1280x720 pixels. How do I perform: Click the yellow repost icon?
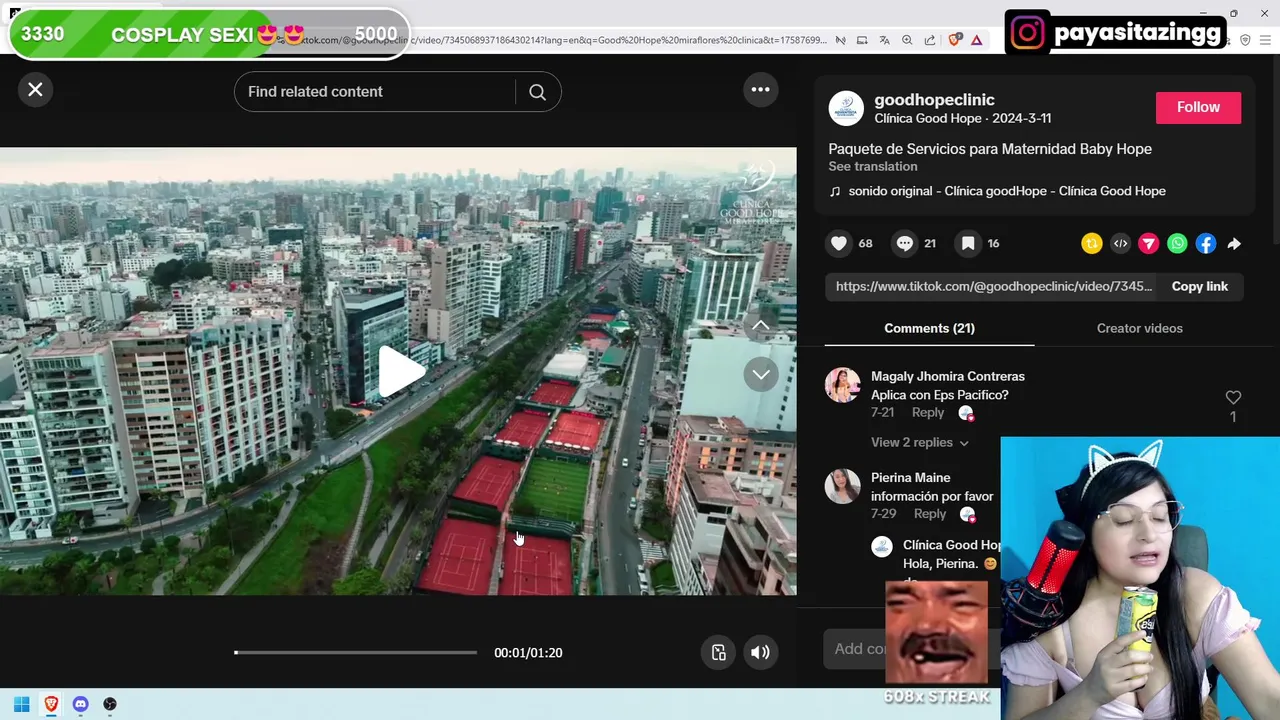click(x=1092, y=243)
